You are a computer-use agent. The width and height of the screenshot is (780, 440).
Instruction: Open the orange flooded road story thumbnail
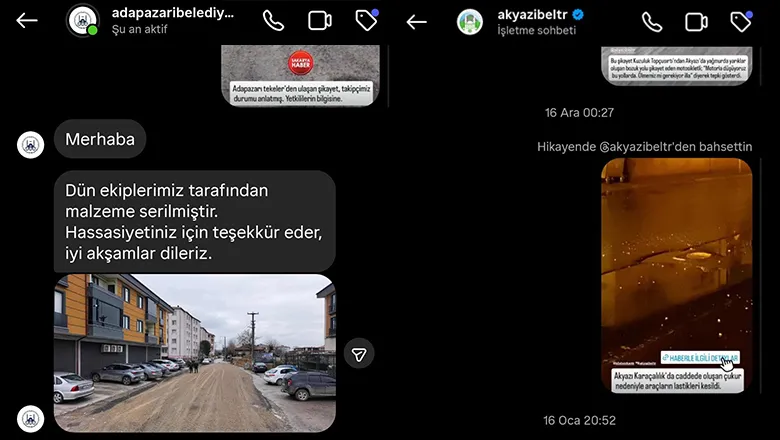coord(677,276)
